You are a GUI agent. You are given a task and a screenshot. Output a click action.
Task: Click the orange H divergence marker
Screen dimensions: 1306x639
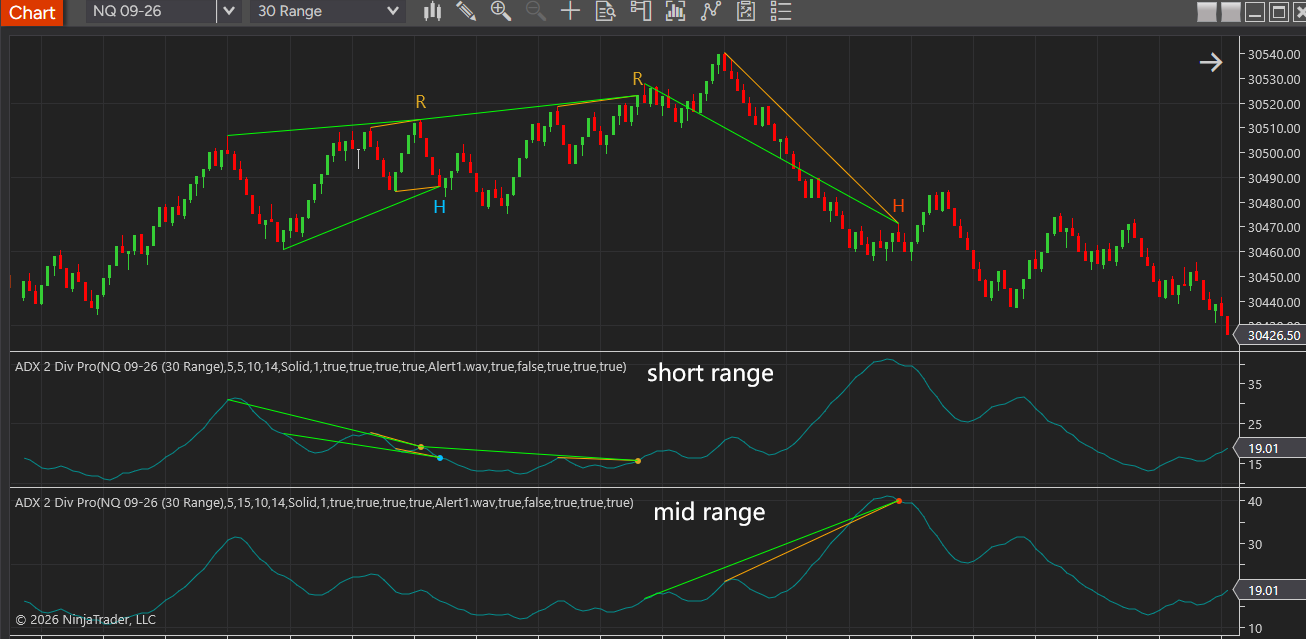[x=898, y=206]
